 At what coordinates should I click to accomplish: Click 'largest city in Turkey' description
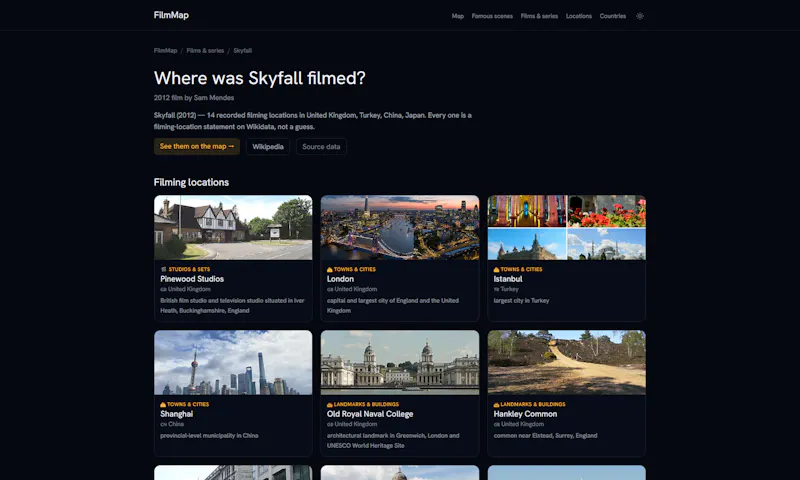pos(521,300)
